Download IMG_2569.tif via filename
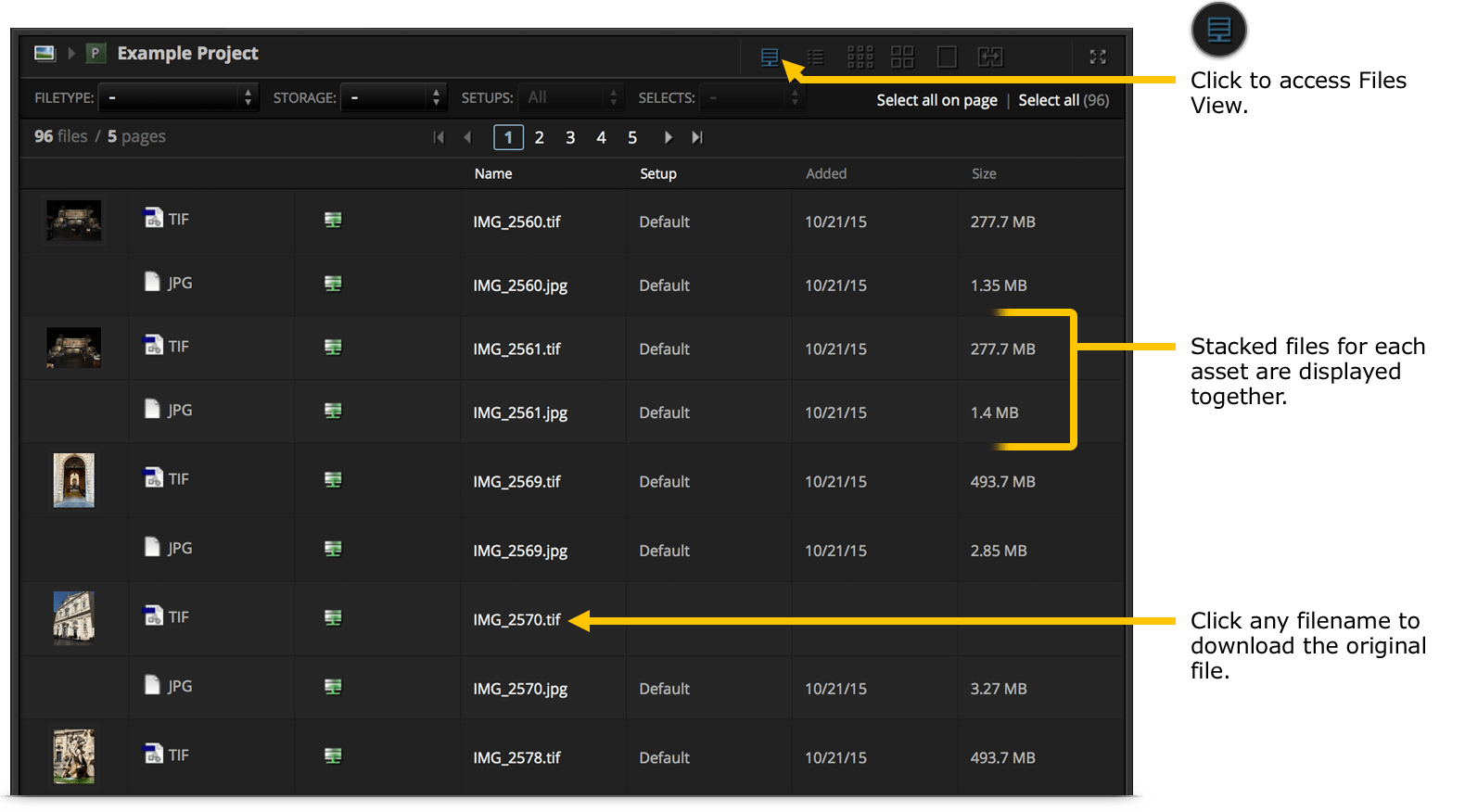Image resolution: width=1465 pixels, height=812 pixels. (x=516, y=481)
